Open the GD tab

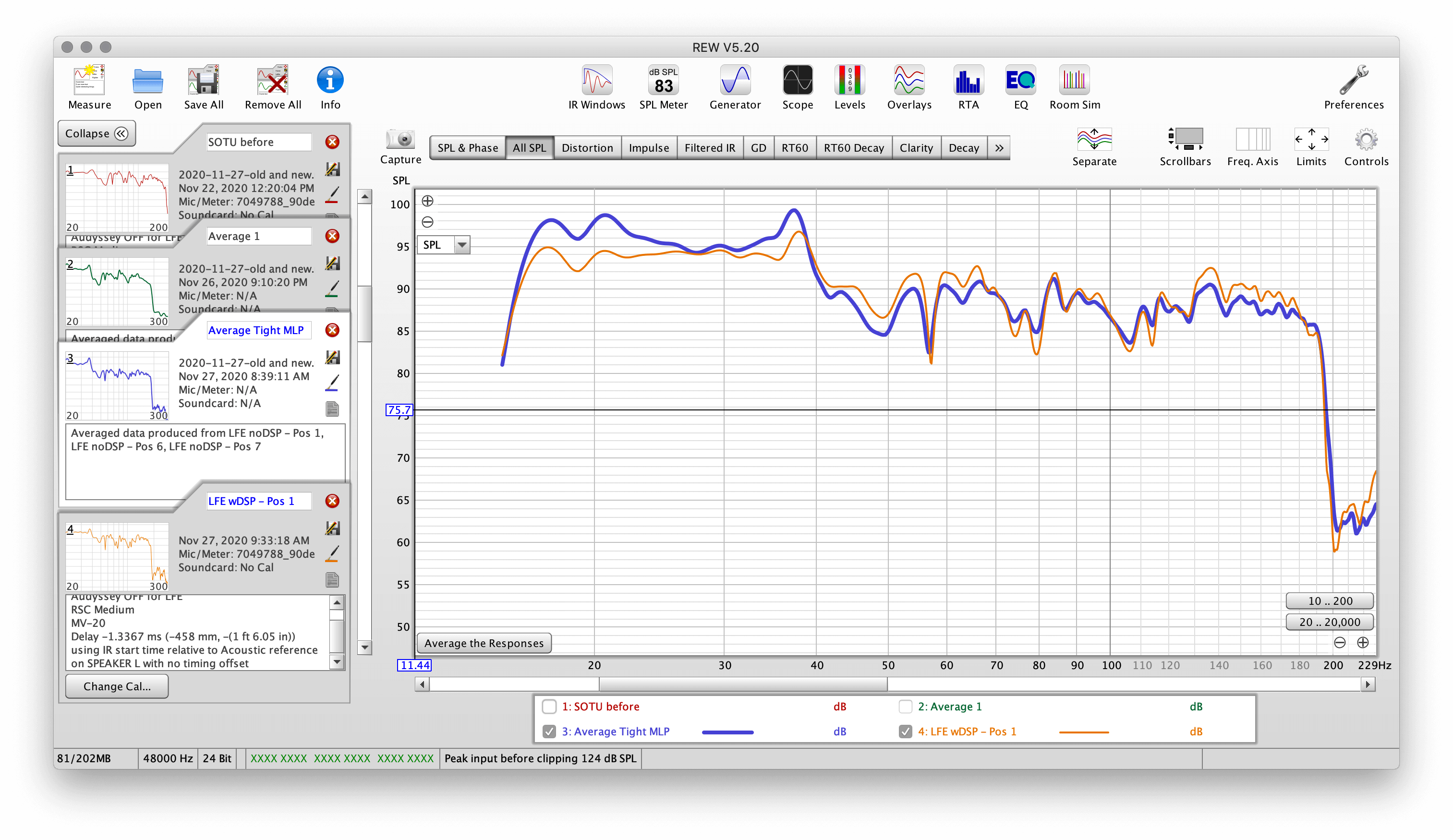[x=758, y=147]
